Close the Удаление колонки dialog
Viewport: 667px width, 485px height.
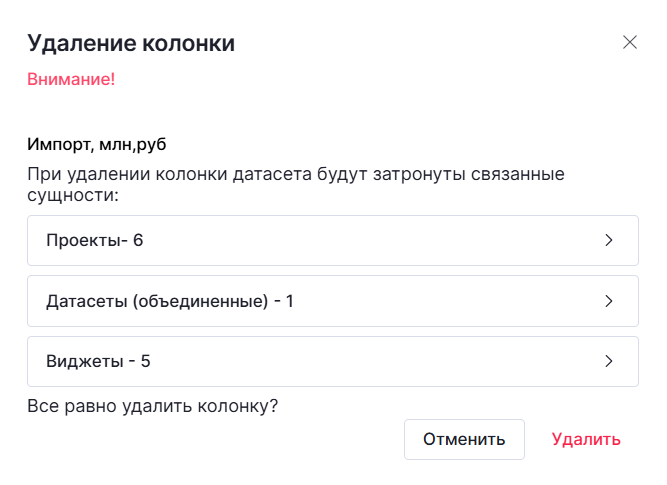pos(630,42)
